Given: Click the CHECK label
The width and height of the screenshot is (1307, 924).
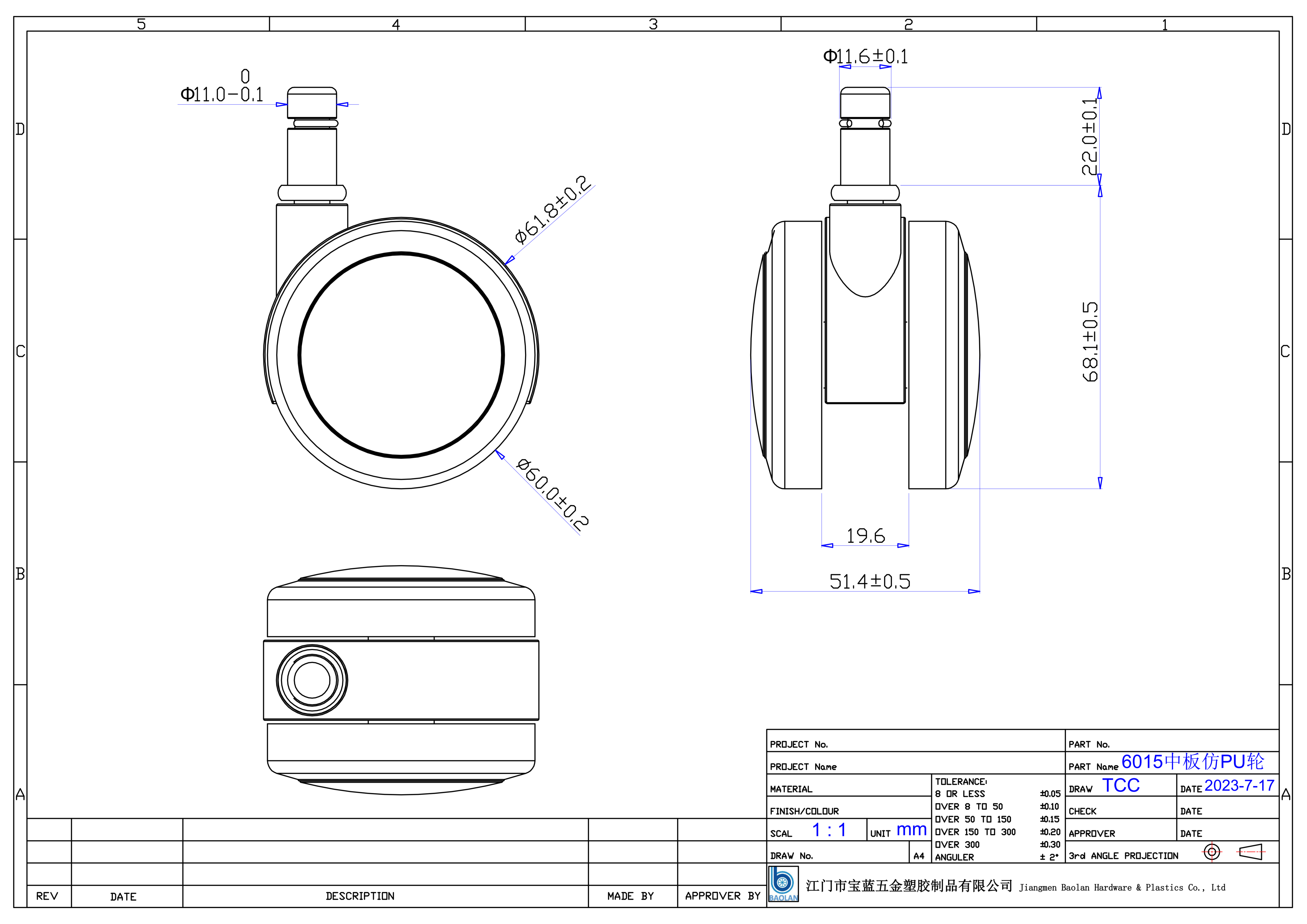Looking at the screenshot, I should point(1082,811).
